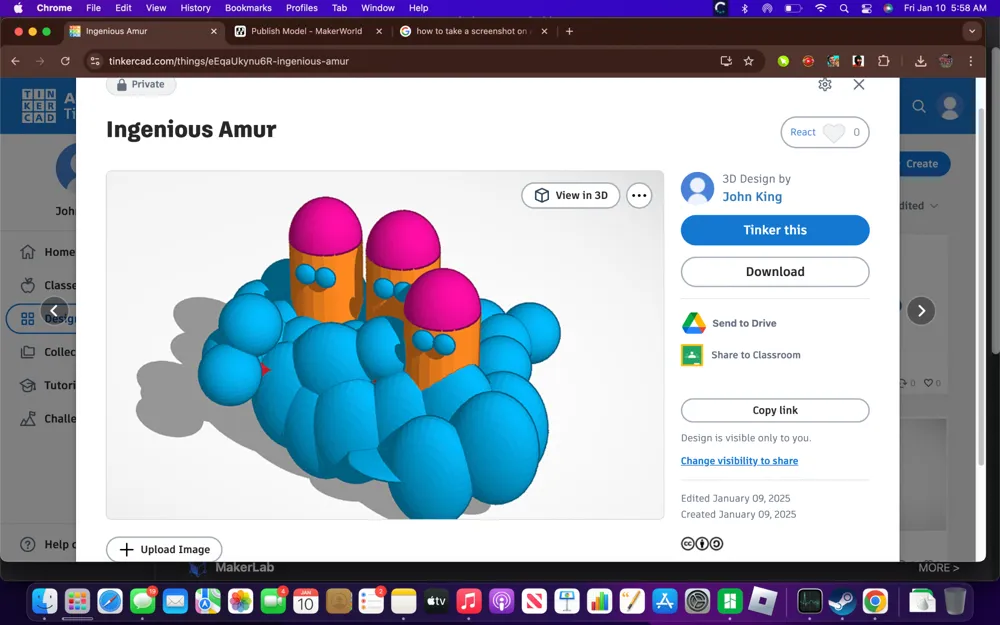Open Home in Tinkercad sidebar
This screenshot has width=1000, height=625.
click(47, 252)
